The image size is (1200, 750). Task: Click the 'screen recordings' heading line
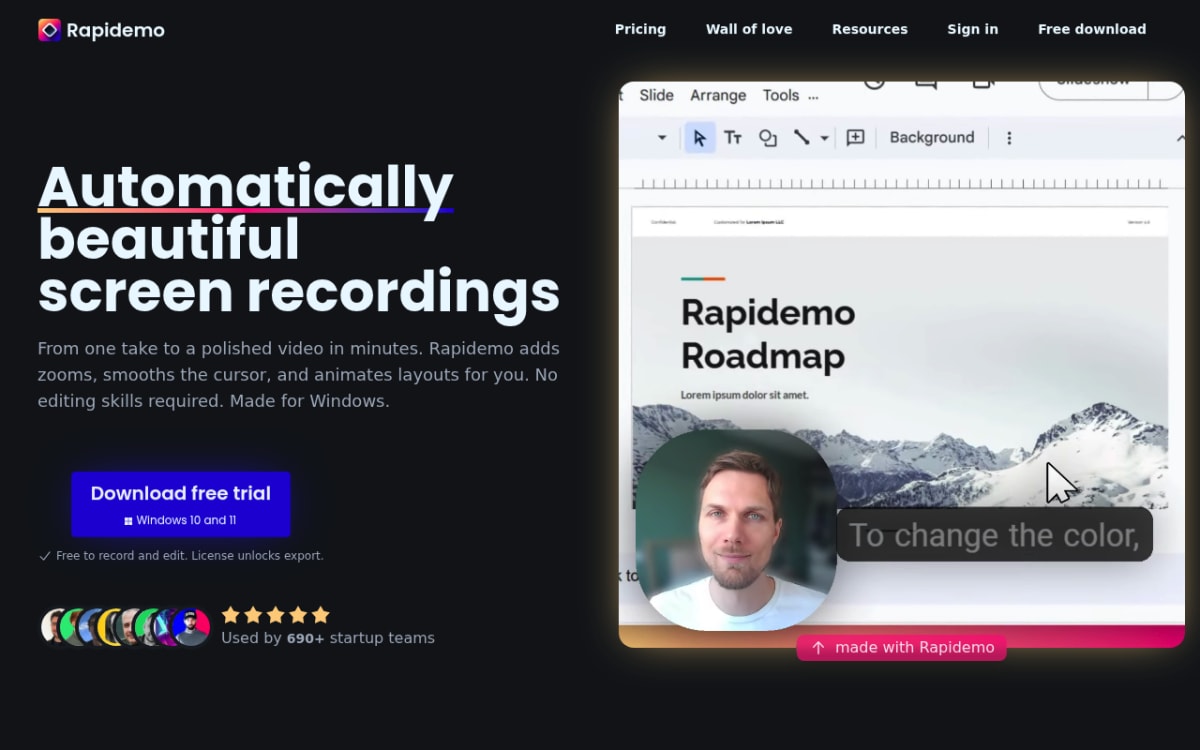(x=299, y=292)
